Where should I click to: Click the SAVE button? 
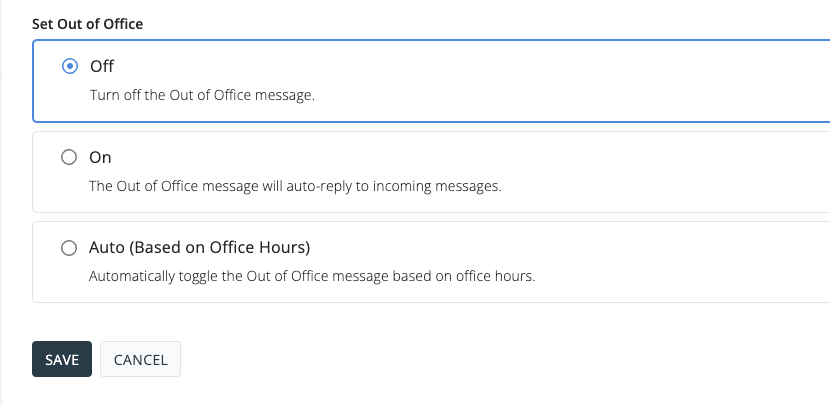(62, 360)
